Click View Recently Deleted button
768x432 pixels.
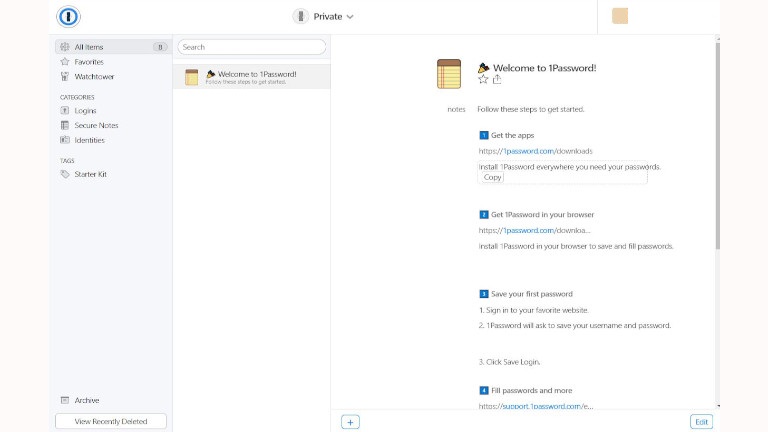(111, 421)
